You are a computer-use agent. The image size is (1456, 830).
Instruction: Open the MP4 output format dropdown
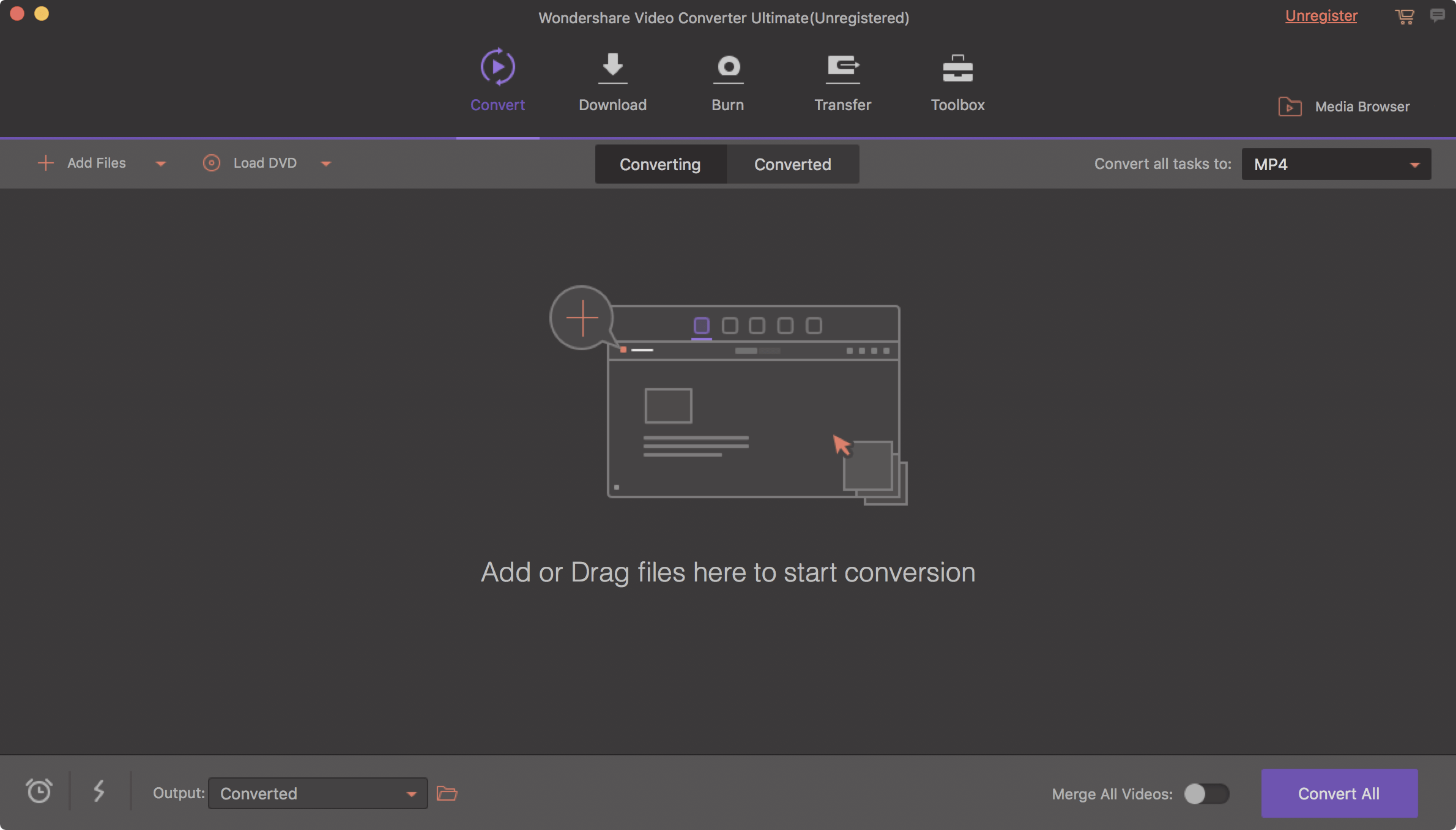point(1336,164)
